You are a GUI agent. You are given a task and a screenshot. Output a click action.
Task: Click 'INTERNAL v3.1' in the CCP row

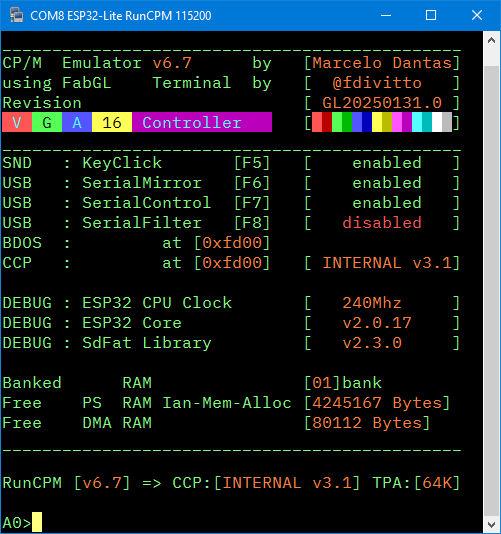coord(387,263)
